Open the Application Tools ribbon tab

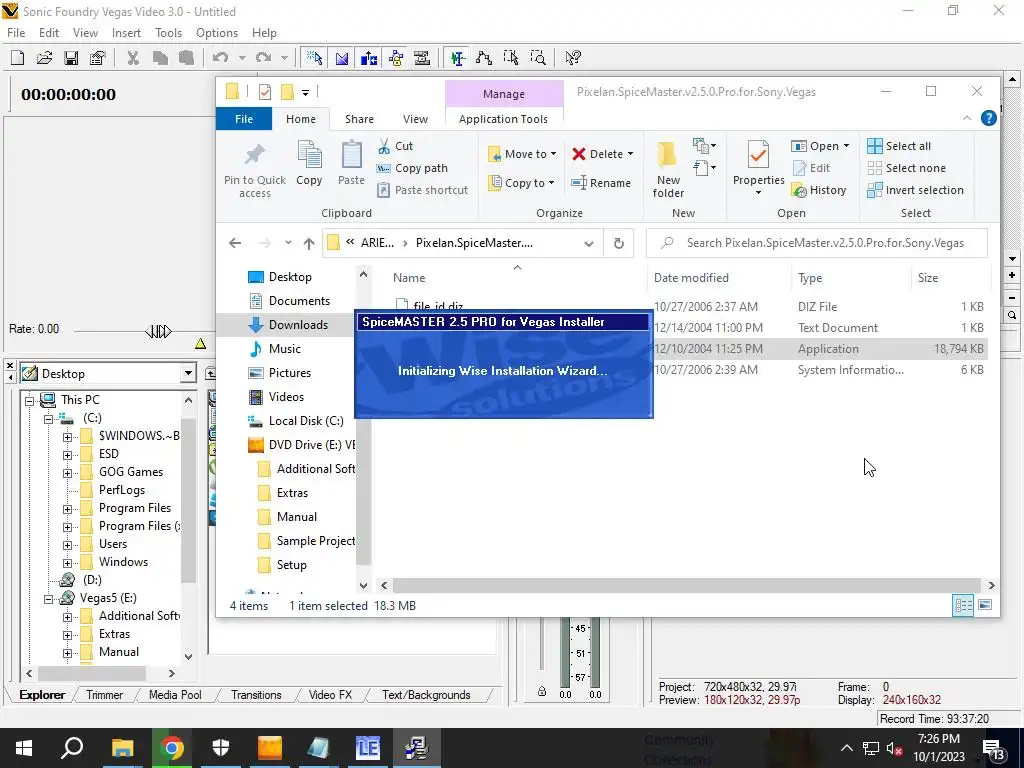(x=503, y=119)
